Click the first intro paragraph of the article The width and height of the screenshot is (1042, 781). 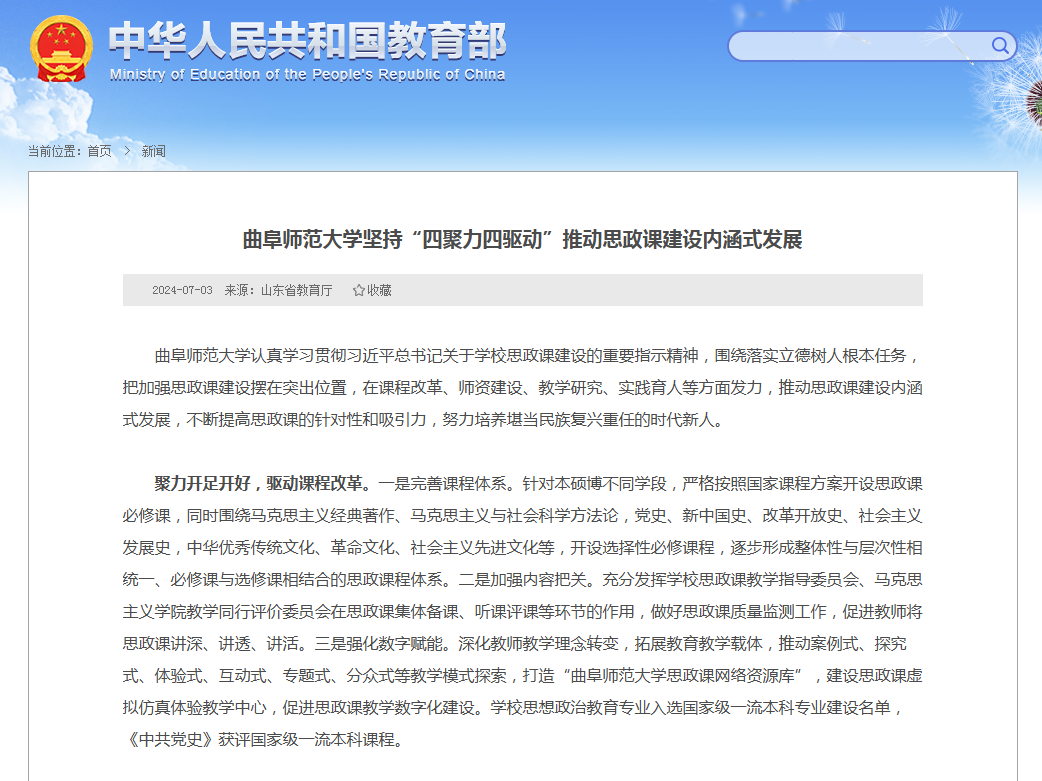[522, 387]
